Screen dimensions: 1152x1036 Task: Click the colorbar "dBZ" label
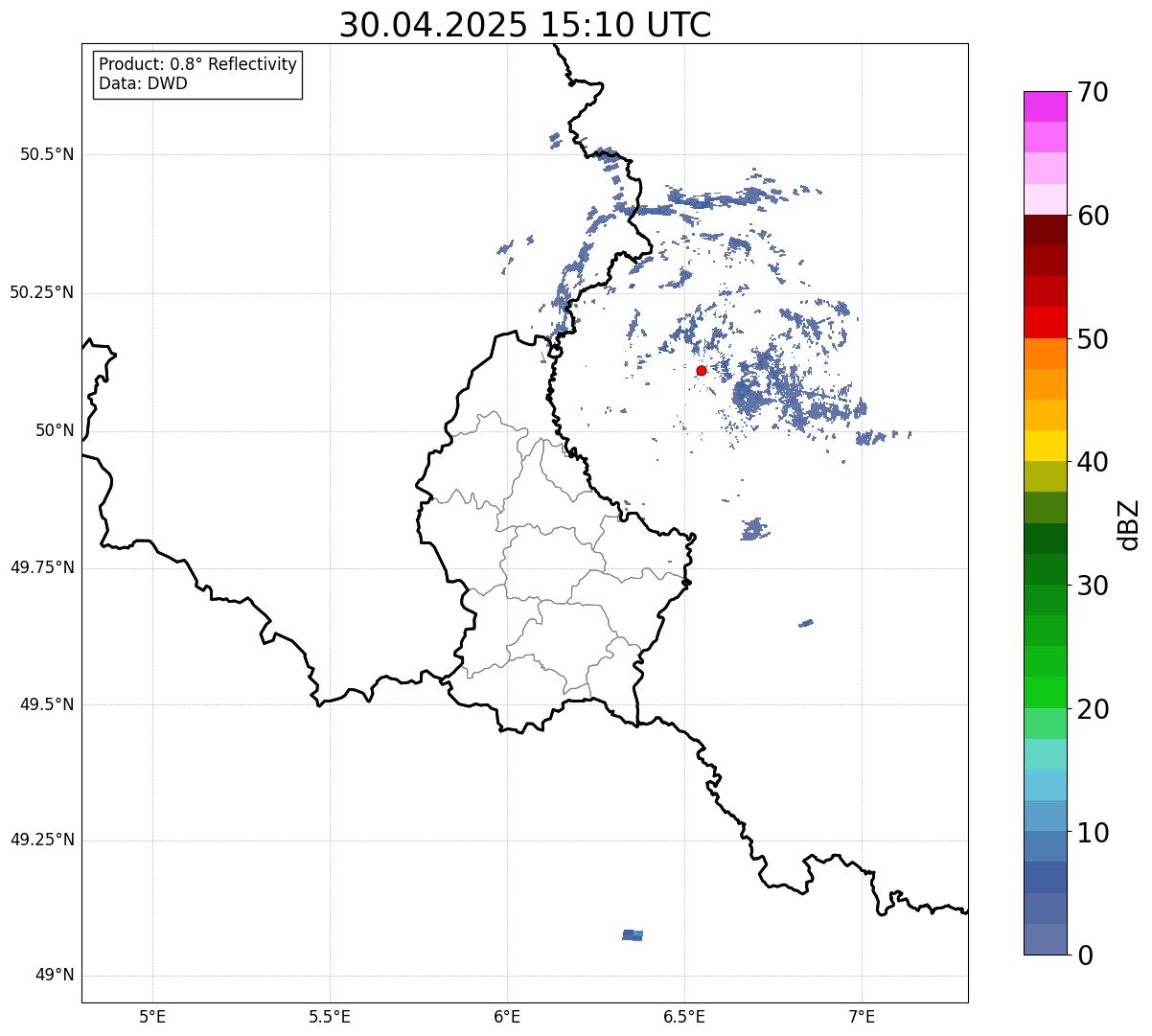[1130, 524]
